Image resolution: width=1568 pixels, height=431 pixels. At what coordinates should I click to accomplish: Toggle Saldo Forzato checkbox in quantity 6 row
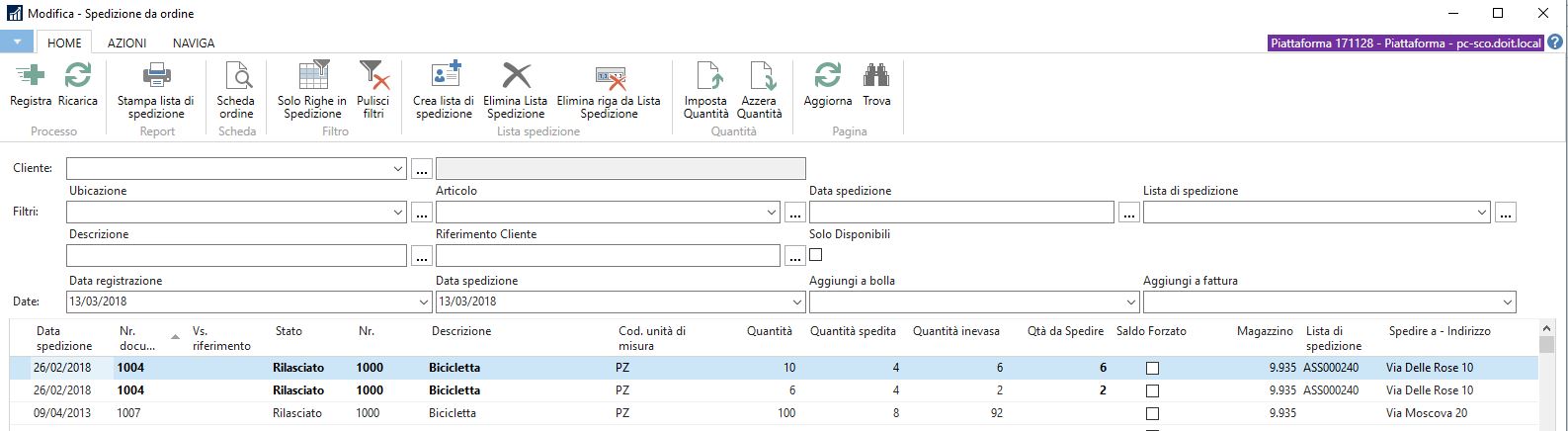1152,390
